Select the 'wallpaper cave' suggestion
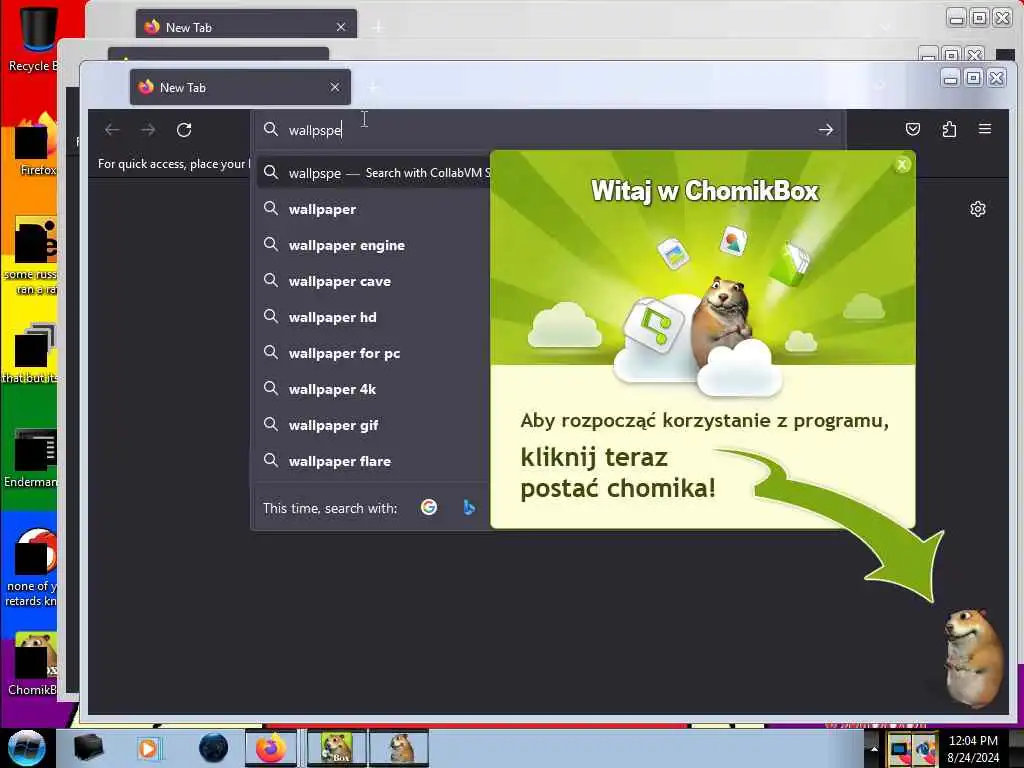This screenshot has width=1024, height=768. click(x=372, y=281)
